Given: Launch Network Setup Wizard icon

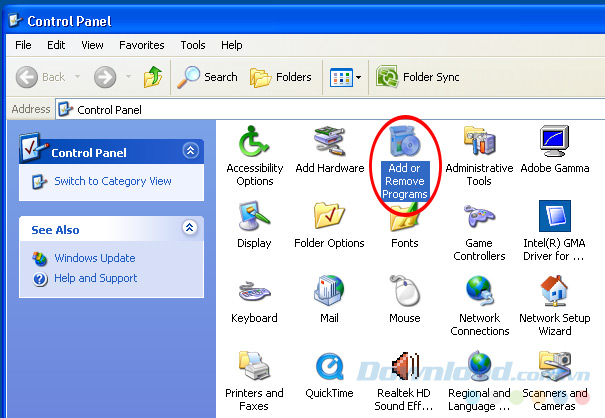Looking at the screenshot, I should pos(554,290).
